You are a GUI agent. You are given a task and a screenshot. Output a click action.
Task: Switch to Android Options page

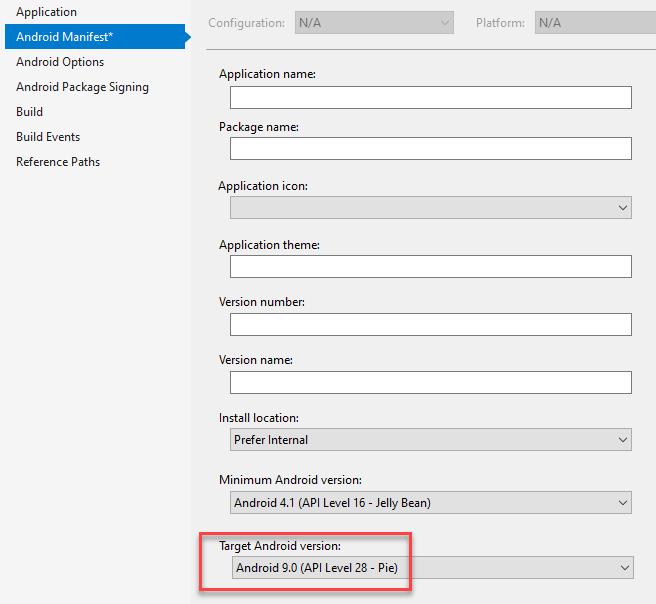(x=60, y=62)
